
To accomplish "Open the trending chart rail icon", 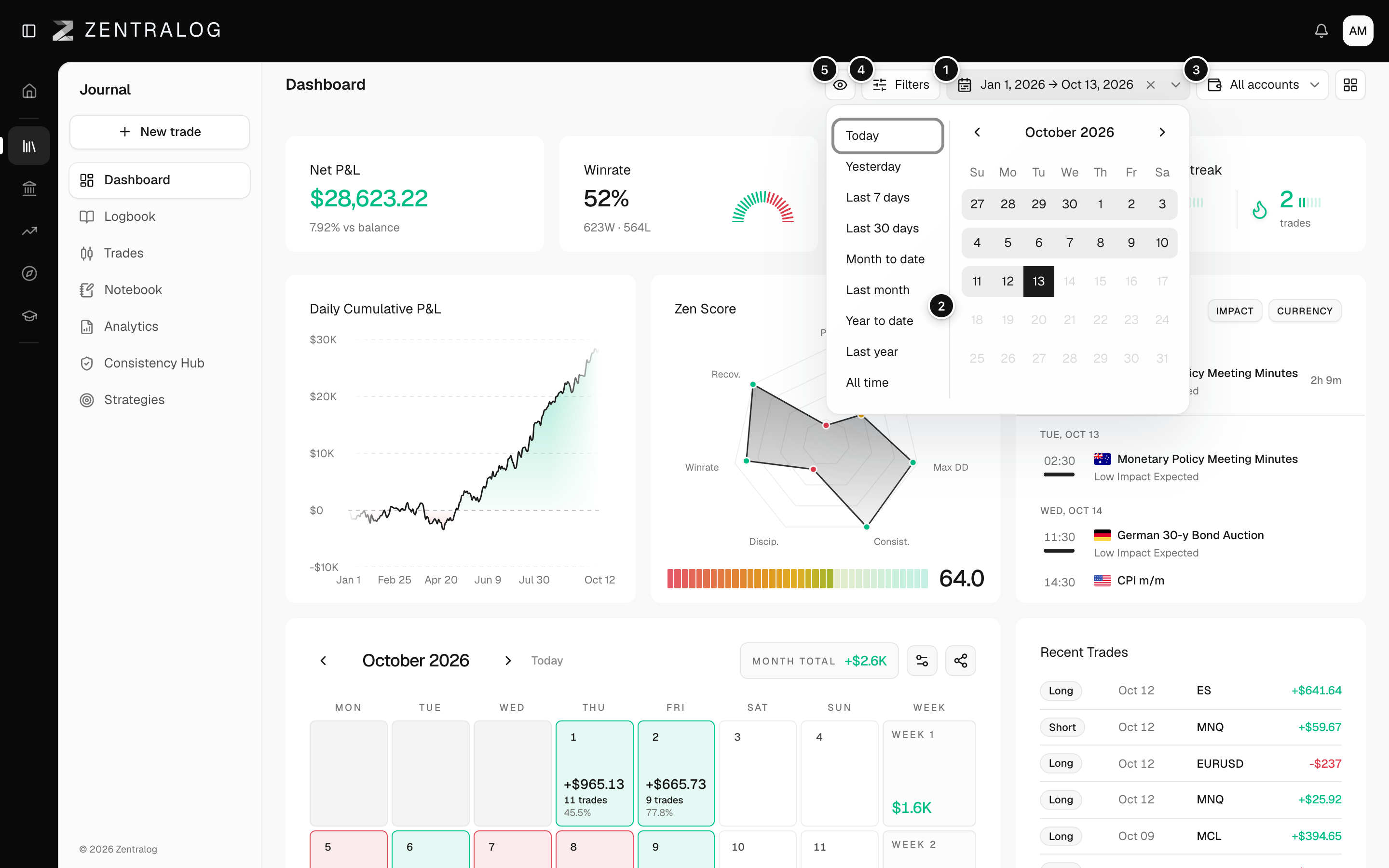I will click(x=29, y=231).
